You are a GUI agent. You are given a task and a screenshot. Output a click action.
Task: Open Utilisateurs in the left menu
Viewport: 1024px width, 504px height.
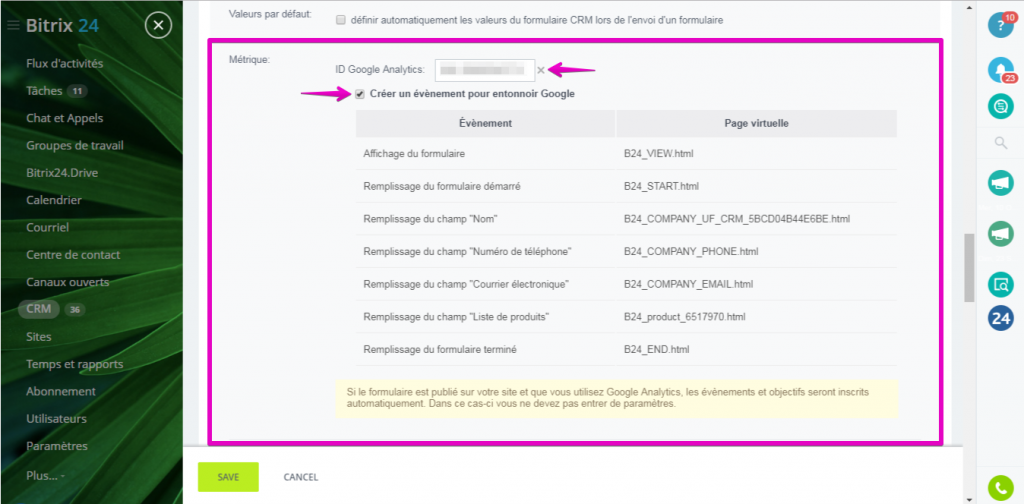pyautogui.click(x=57, y=419)
